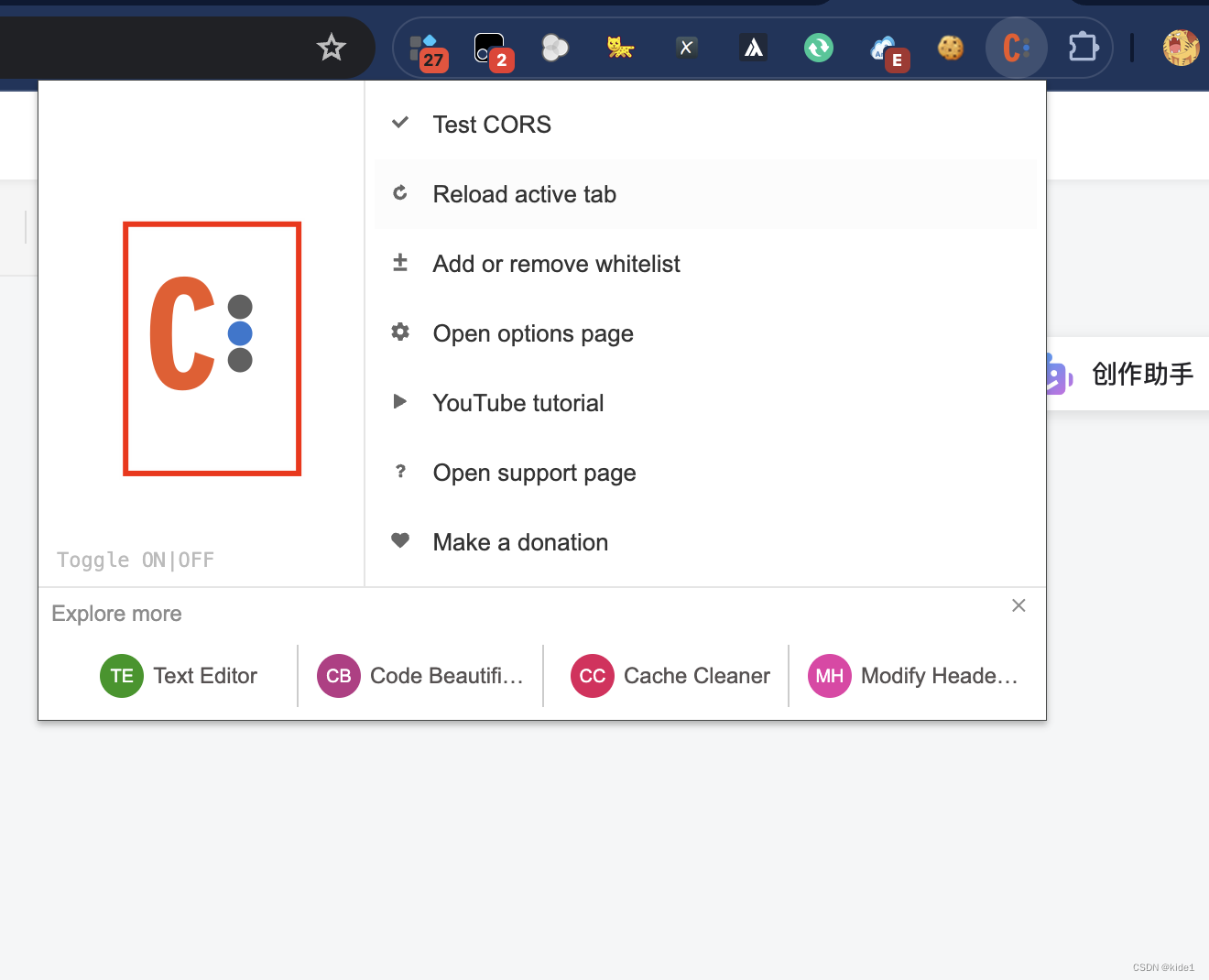1209x980 pixels.
Task: Click the black triangle-logo extension icon
Action: [753, 48]
